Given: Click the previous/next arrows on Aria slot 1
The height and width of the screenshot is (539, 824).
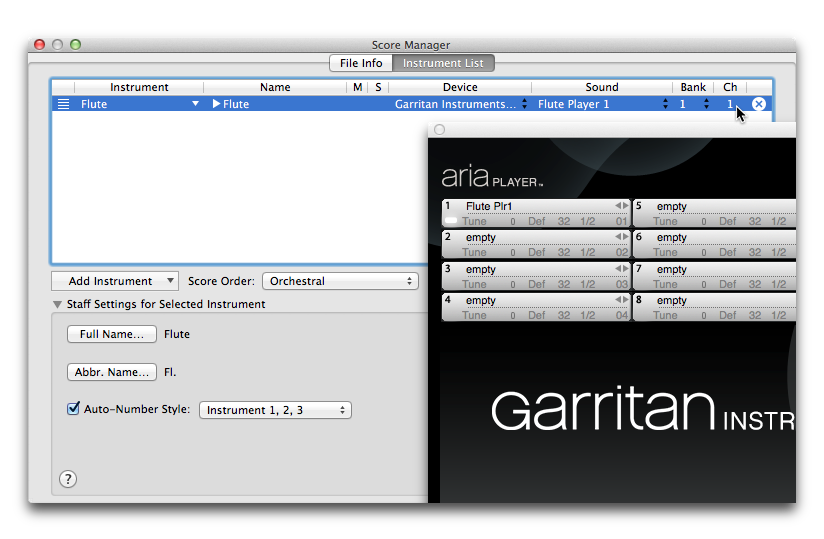Looking at the screenshot, I should [622, 205].
